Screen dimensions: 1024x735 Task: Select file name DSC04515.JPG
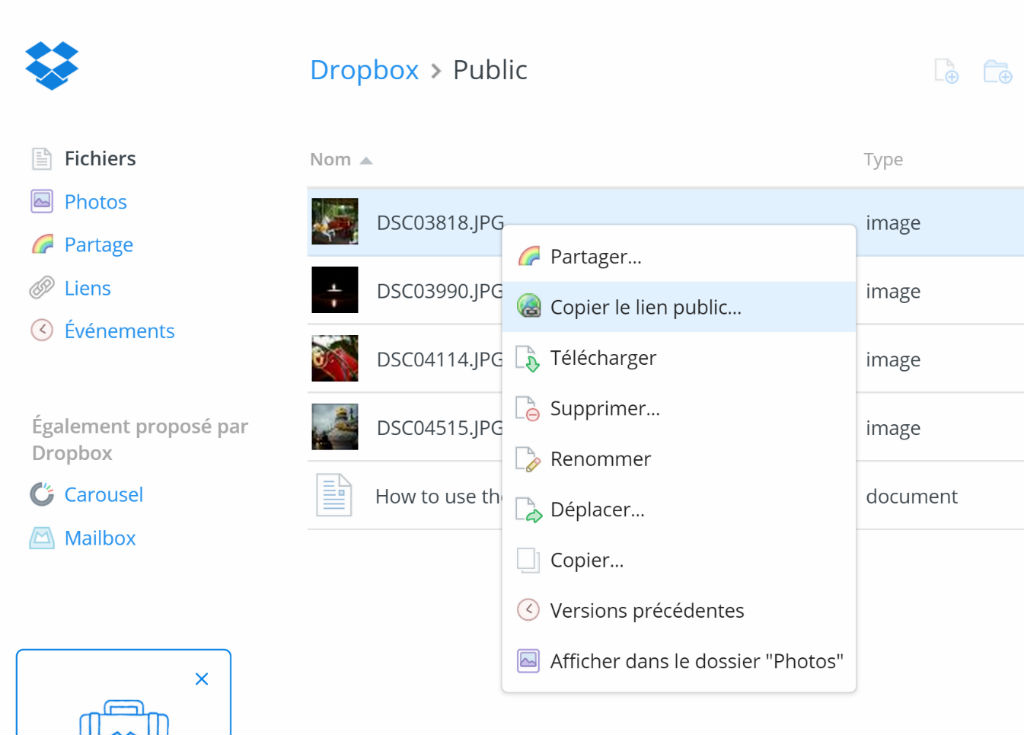[x=440, y=429]
